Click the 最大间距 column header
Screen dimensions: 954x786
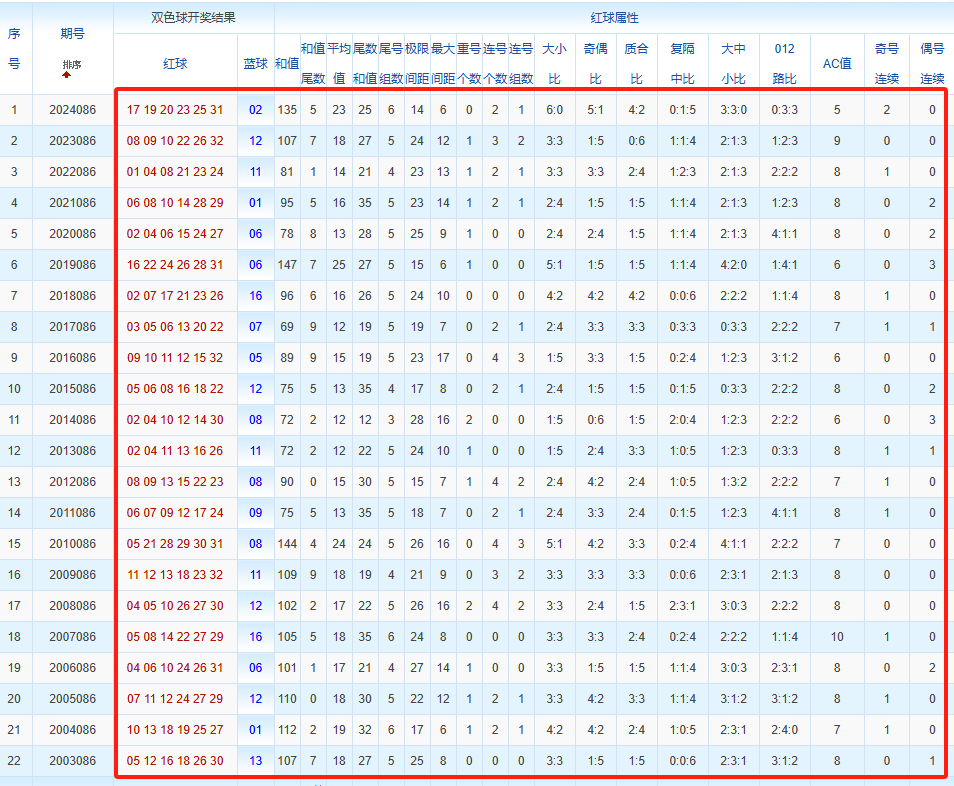(x=443, y=64)
